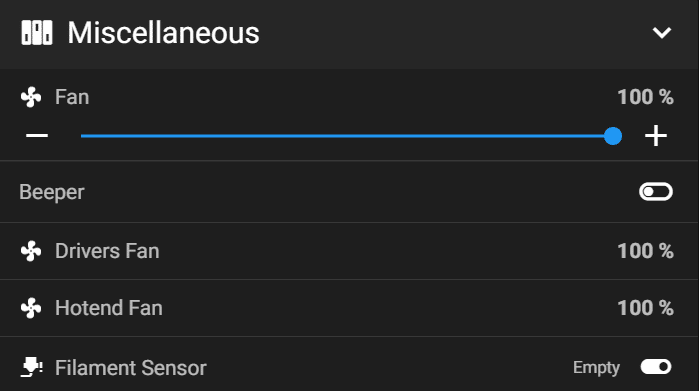Toggle the Beeper switch on

[x=656, y=192]
